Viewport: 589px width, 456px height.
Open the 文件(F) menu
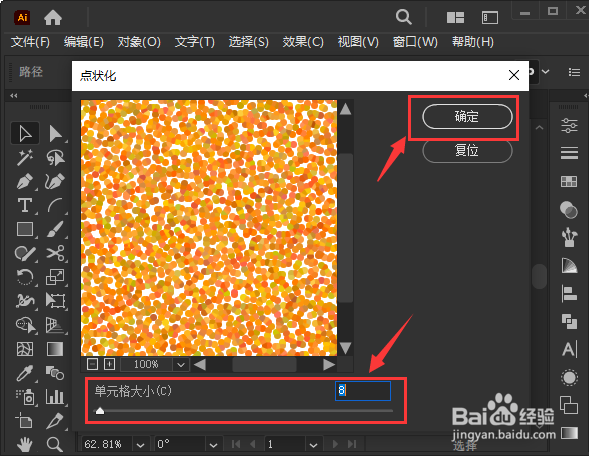tap(30, 42)
